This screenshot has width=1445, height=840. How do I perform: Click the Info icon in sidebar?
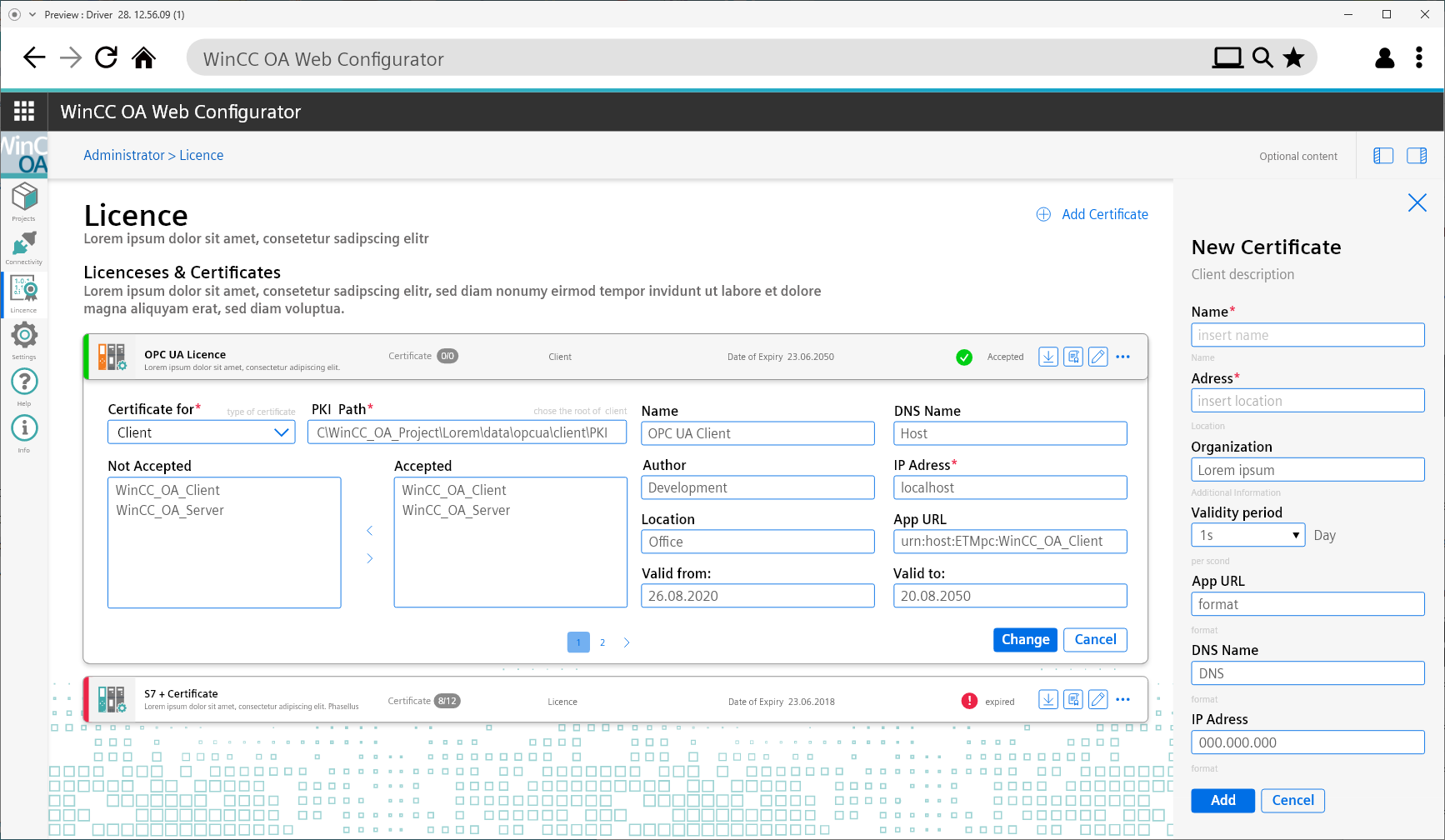click(24, 430)
